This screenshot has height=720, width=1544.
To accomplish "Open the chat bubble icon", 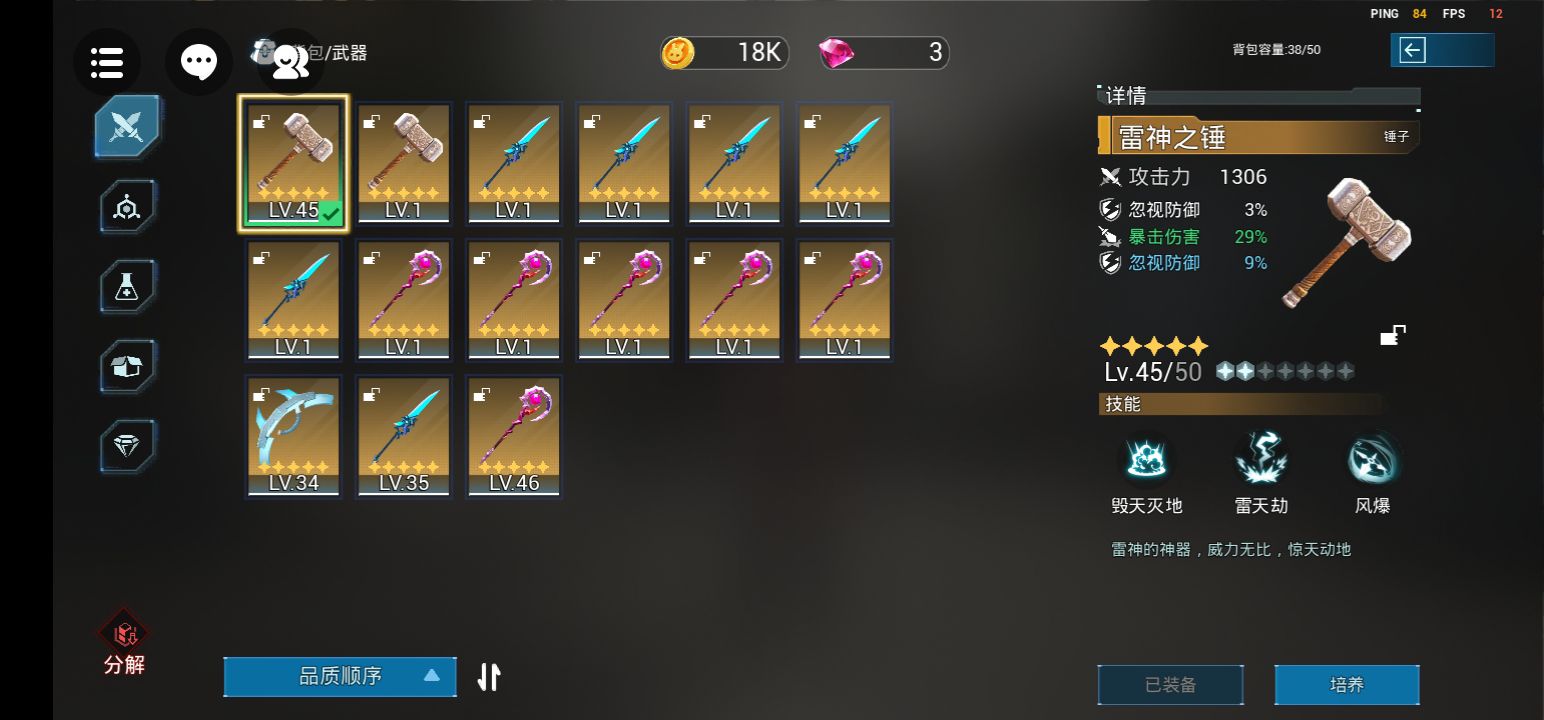I will pyautogui.click(x=199, y=62).
